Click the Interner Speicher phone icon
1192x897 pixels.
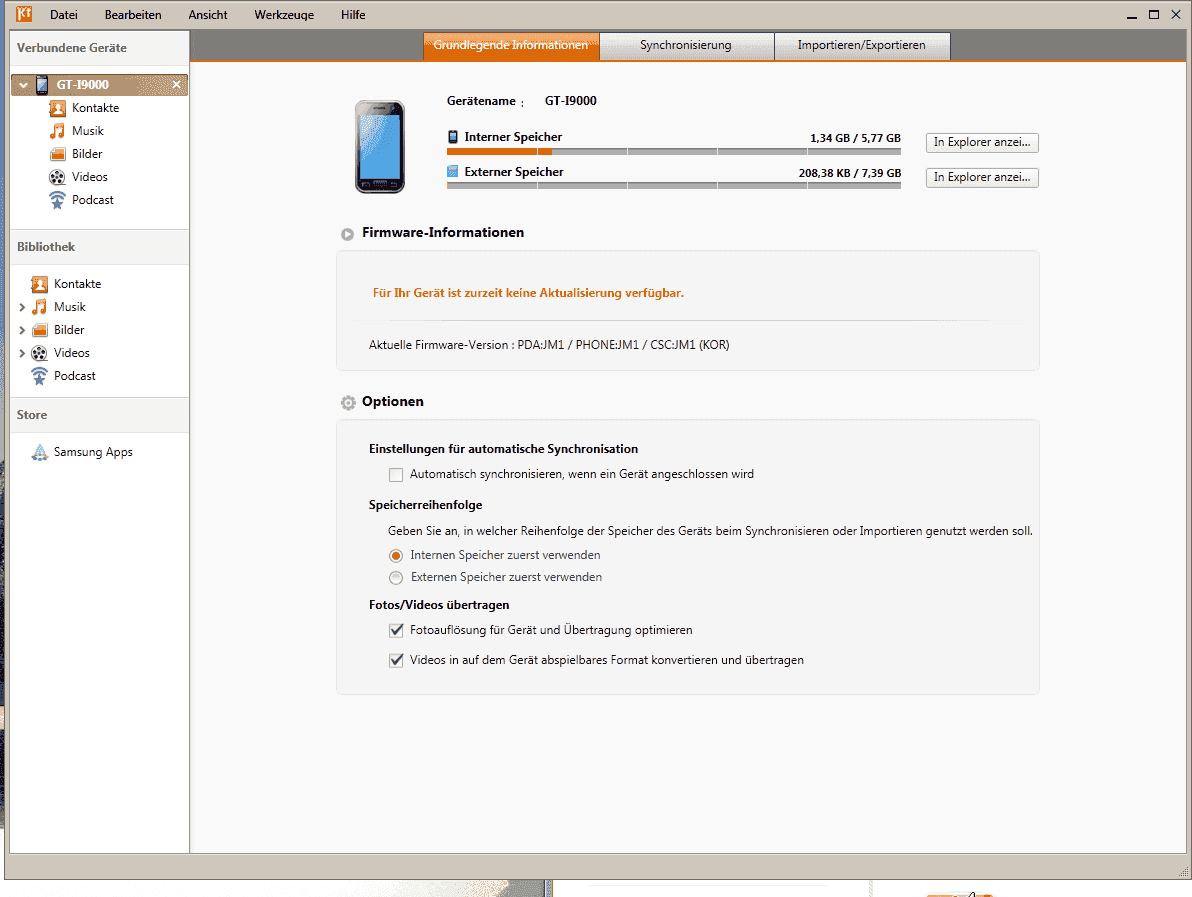453,137
